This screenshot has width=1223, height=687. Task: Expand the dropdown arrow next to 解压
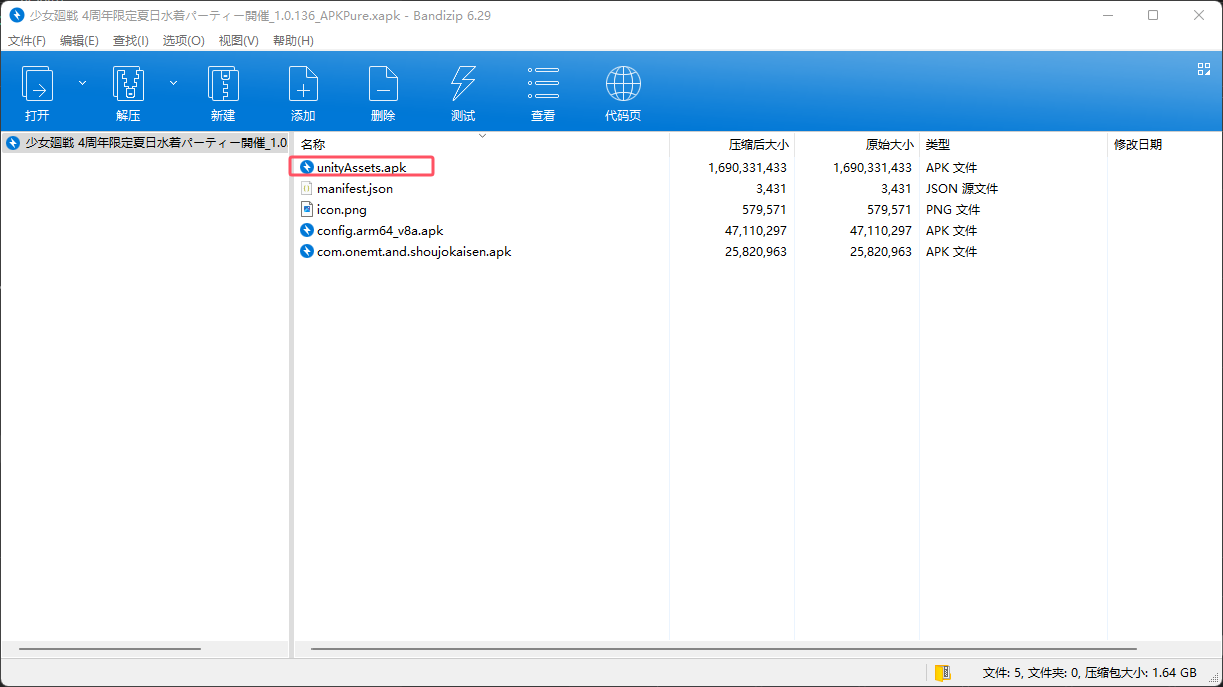pyautogui.click(x=173, y=83)
